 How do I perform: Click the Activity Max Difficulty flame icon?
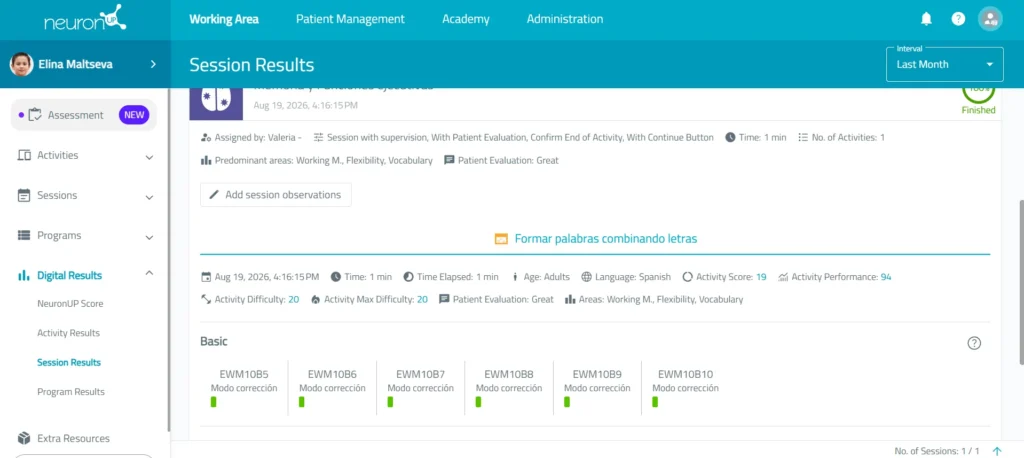tap(316, 300)
